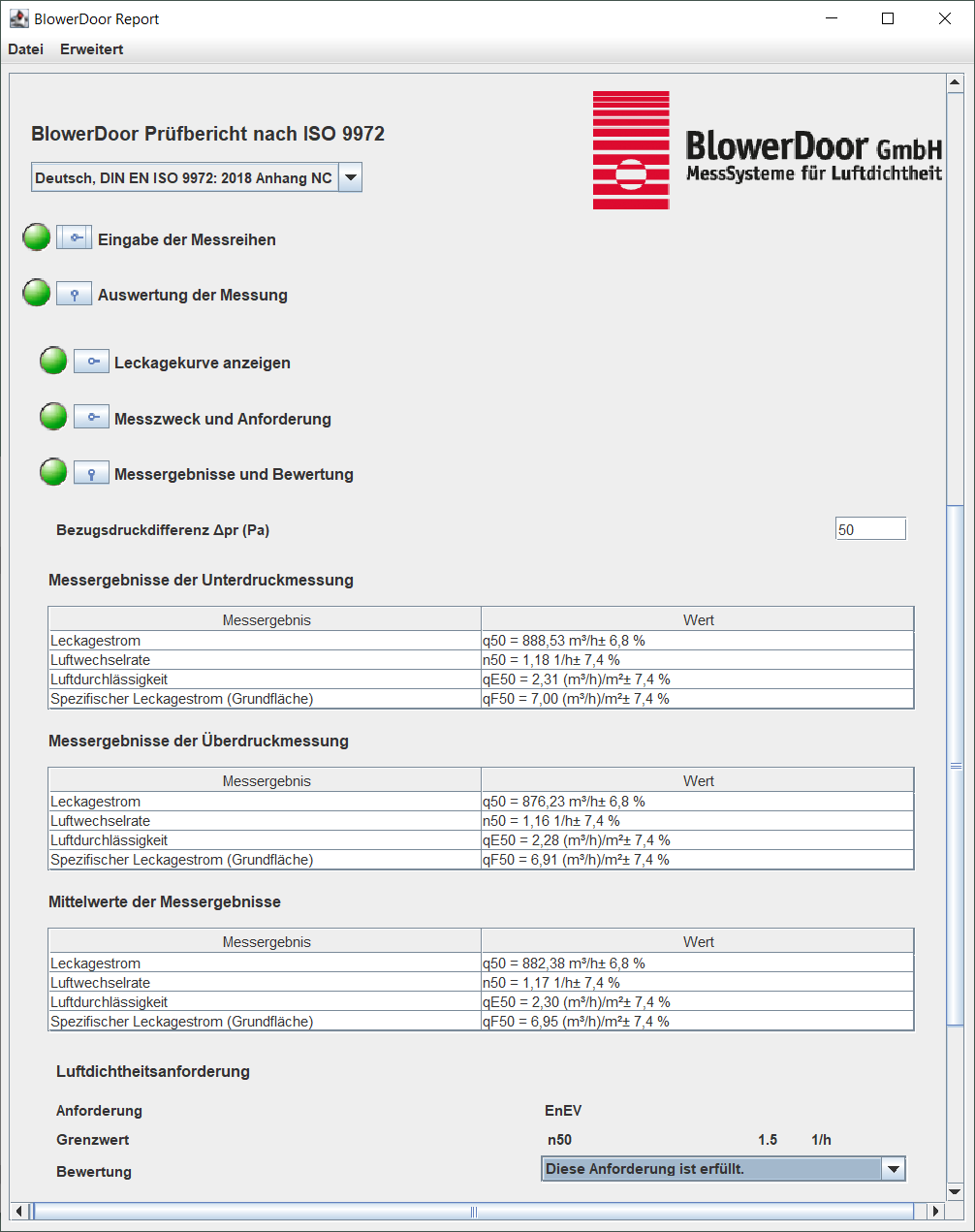Expand the Leckagekurve anzeigen section
The height and width of the screenshot is (1232, 975).
91,362
